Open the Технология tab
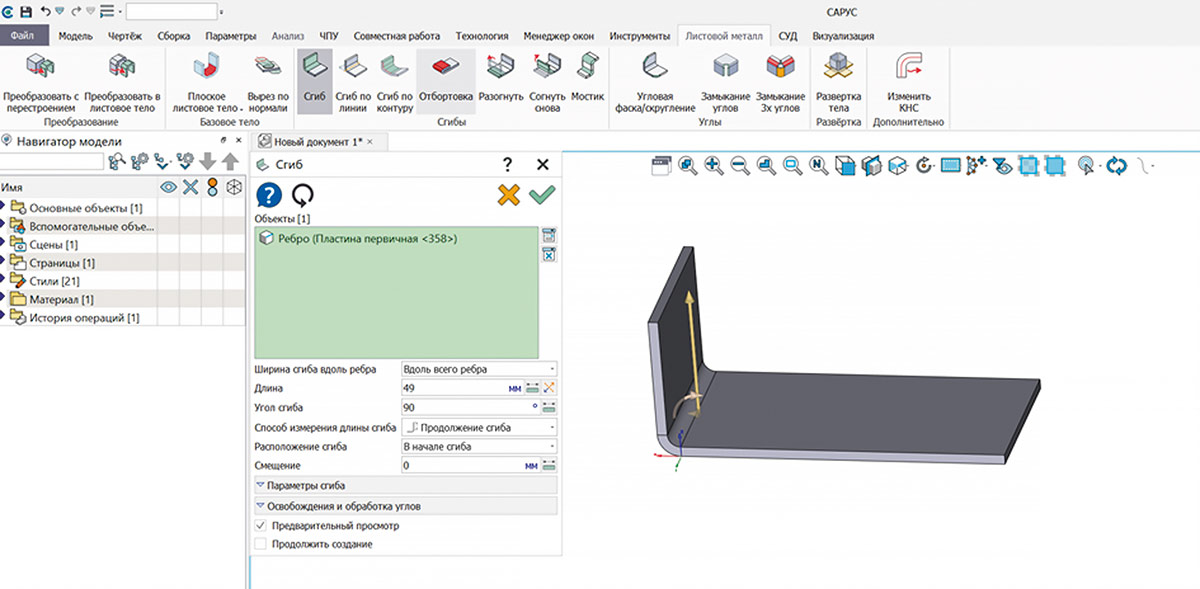The image size is (1200, 589). click(x=482, y=36)
